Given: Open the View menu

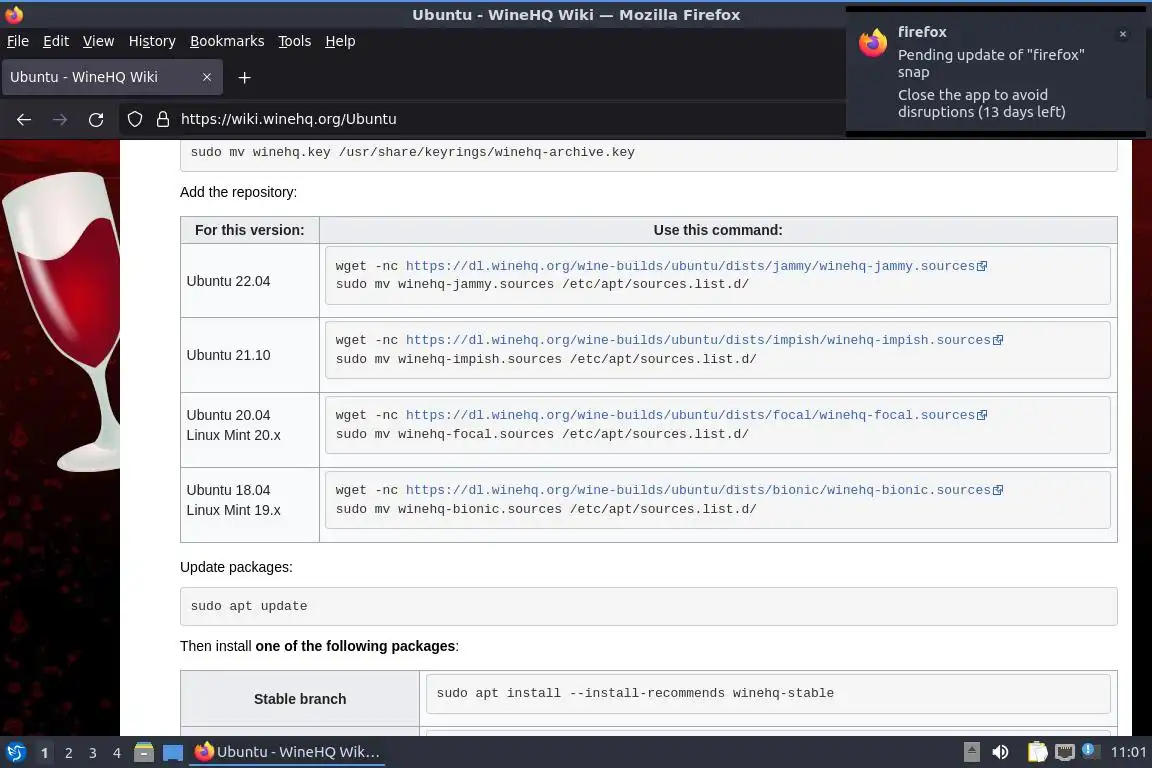Looking at the screenshot, I should click(x=98, y=41).
